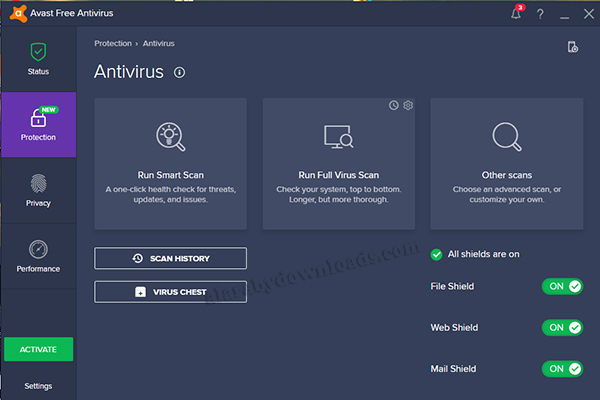Click Antivirus in the breadcrumb
Screen dimensions: 600x400
tap(158, 43)
